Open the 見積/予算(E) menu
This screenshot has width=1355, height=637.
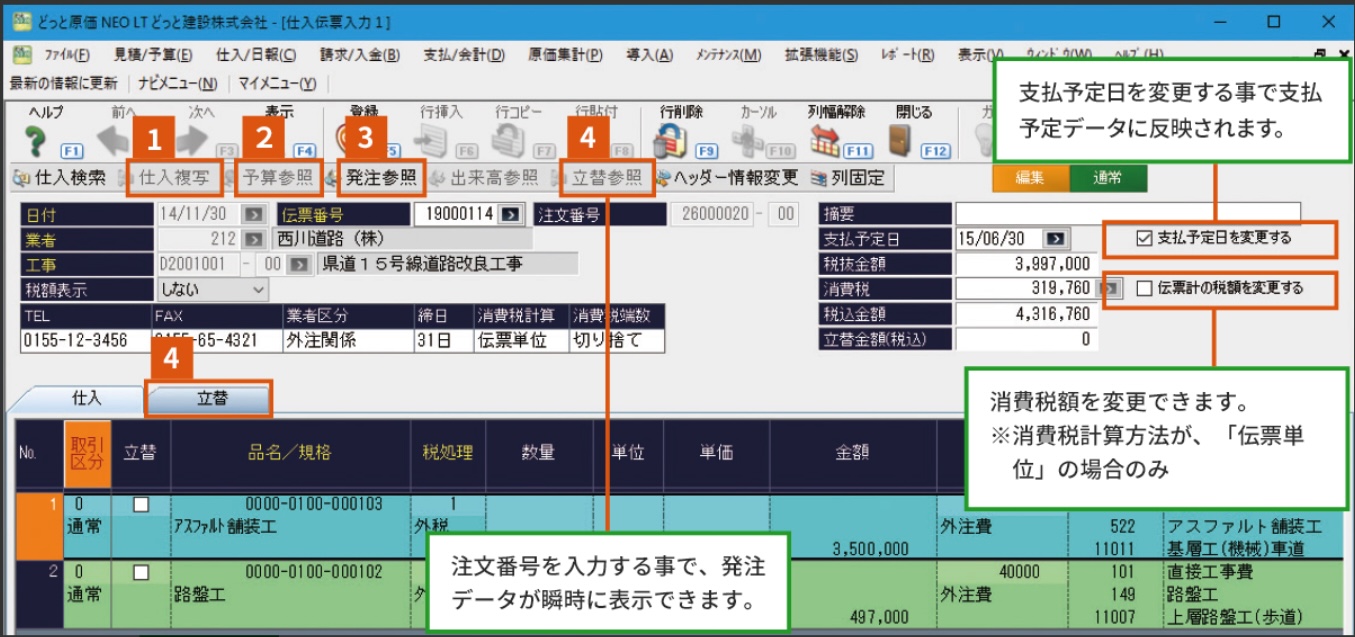(153, 55)
